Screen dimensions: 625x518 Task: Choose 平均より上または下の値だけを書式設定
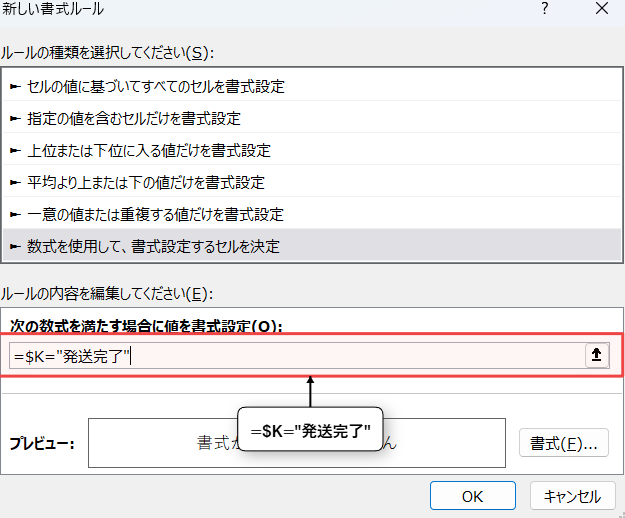145,182
